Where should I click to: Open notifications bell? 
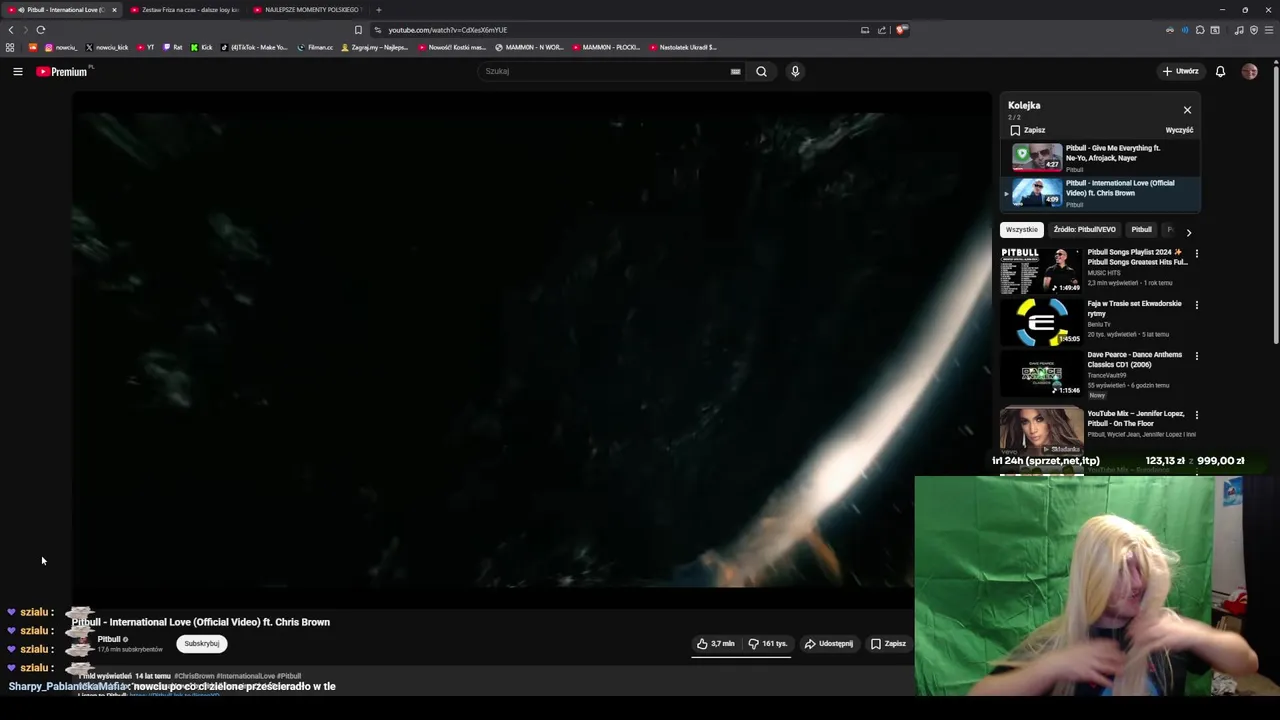(x=1220, y=71)
